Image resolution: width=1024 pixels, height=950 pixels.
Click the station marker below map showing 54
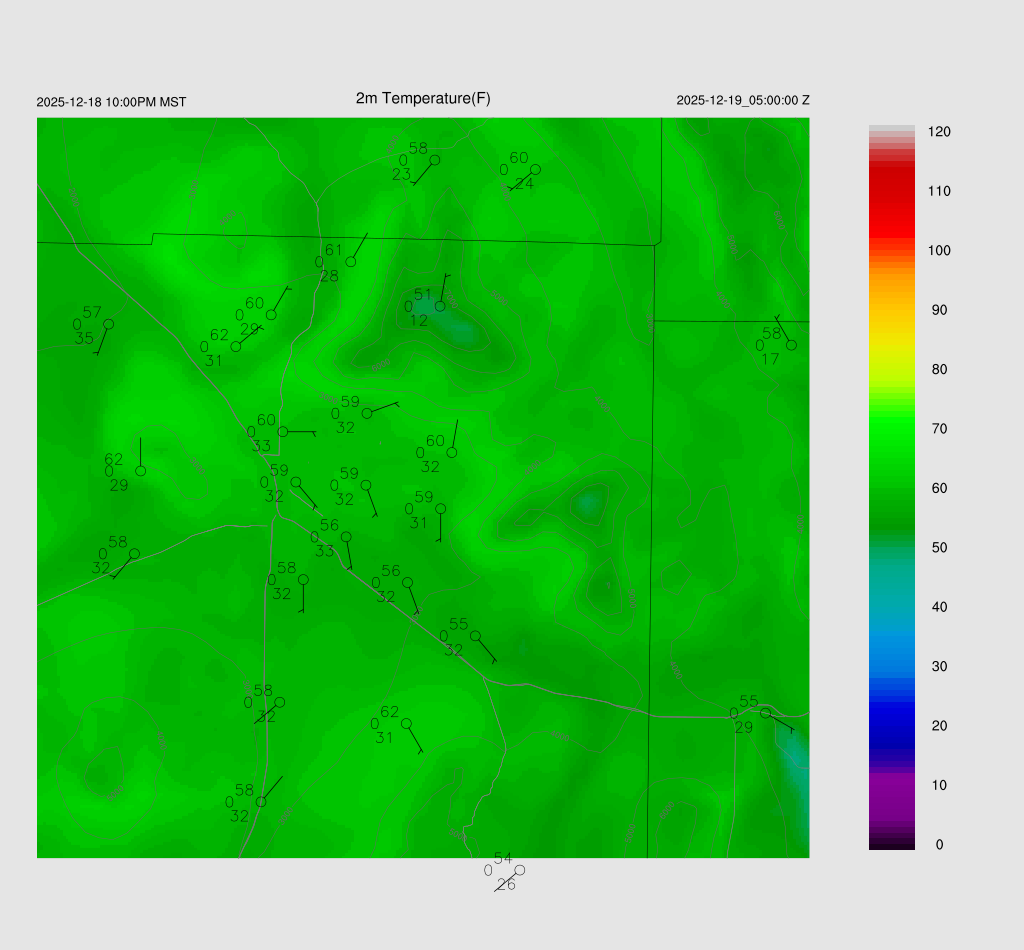519,870
